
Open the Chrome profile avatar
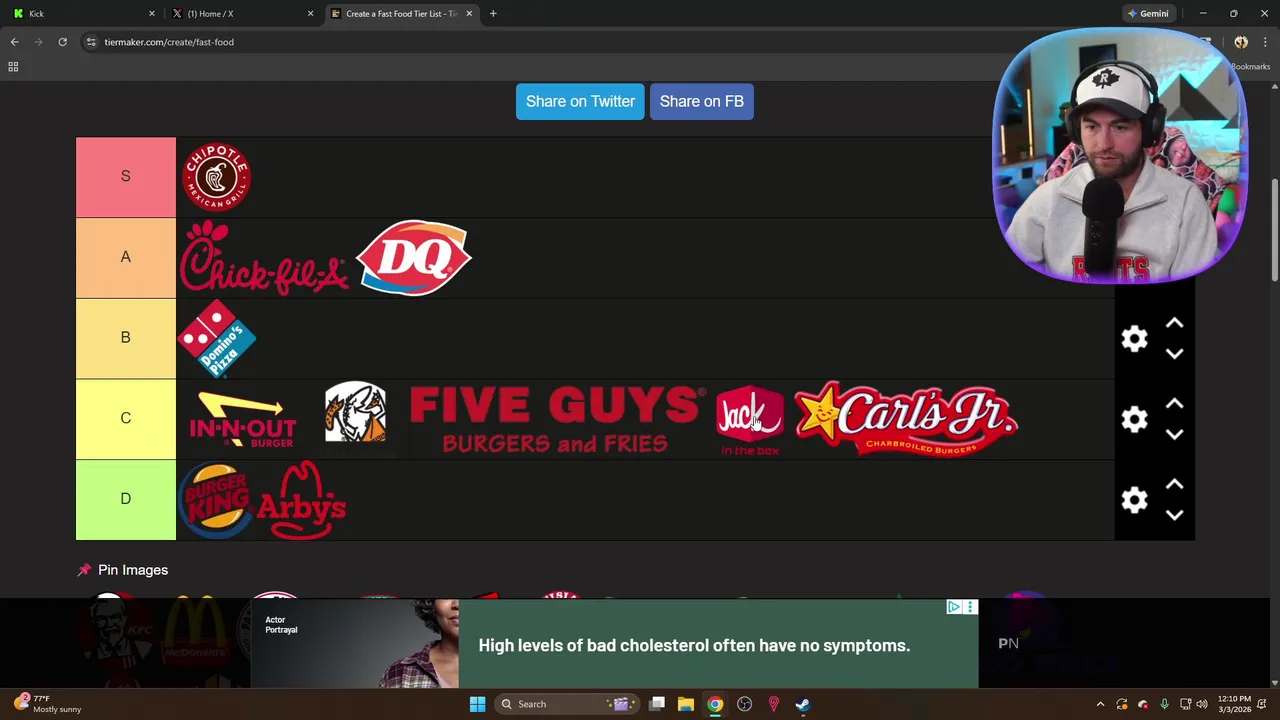tap(1241, 42)
